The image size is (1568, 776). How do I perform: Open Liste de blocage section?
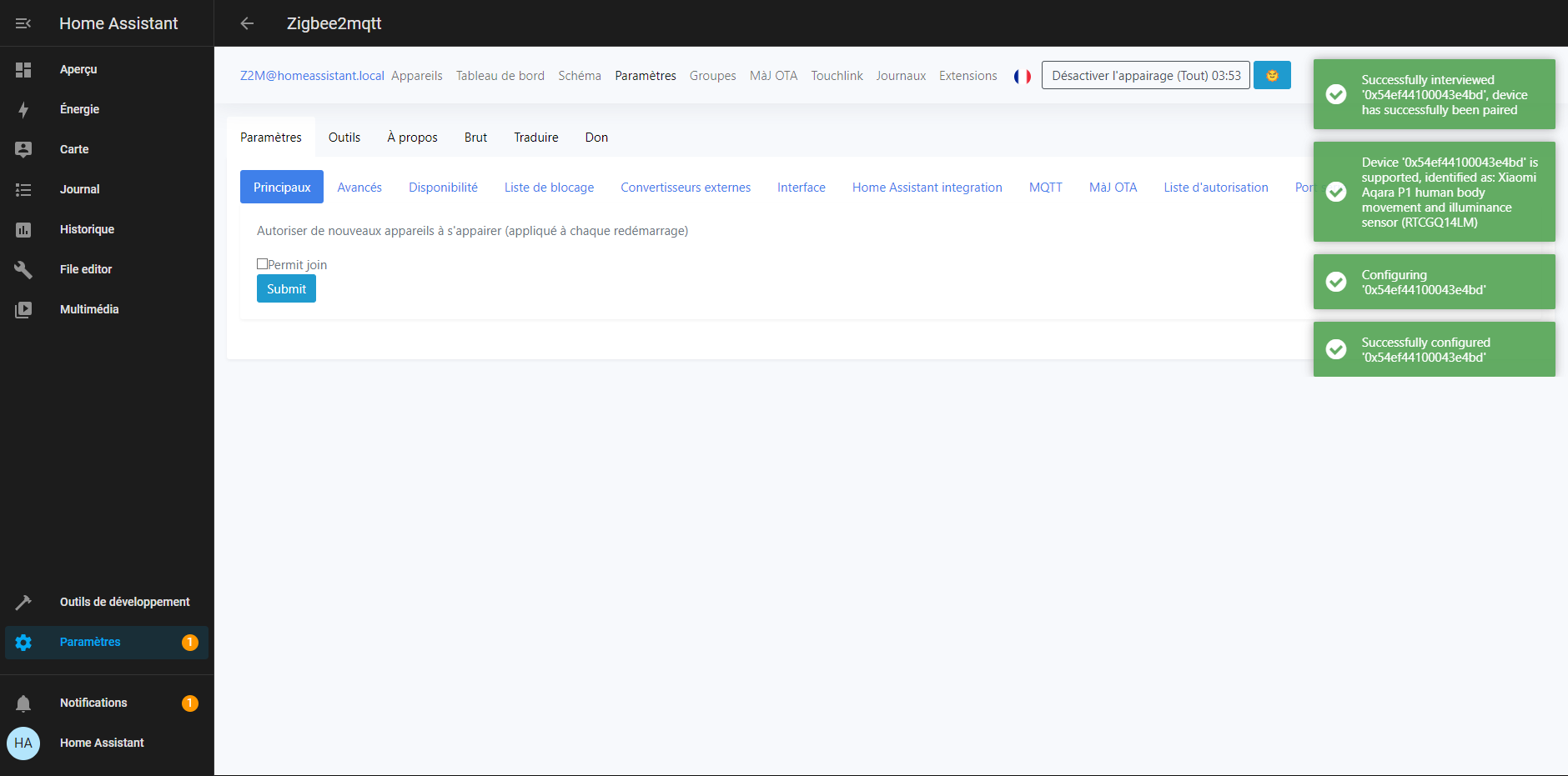tap(549, 188)
